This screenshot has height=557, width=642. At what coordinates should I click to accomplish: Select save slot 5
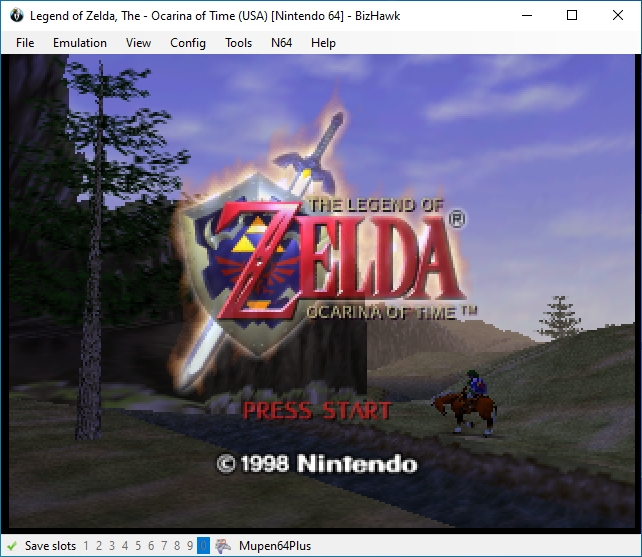(138, 546)
